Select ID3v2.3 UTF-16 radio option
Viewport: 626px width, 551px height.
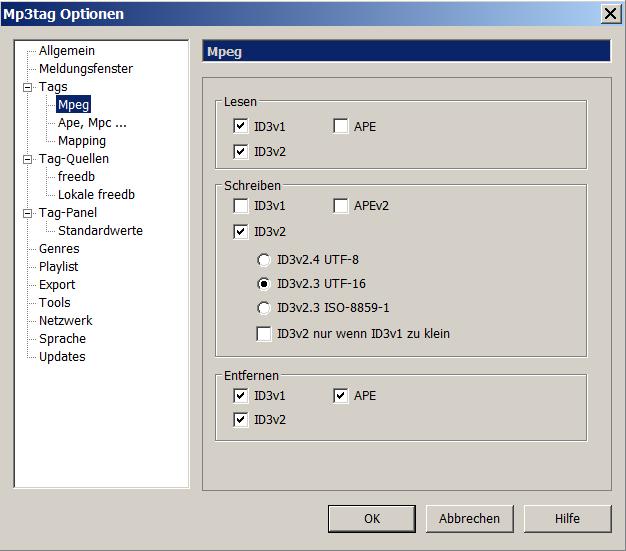tap(263, 284)
